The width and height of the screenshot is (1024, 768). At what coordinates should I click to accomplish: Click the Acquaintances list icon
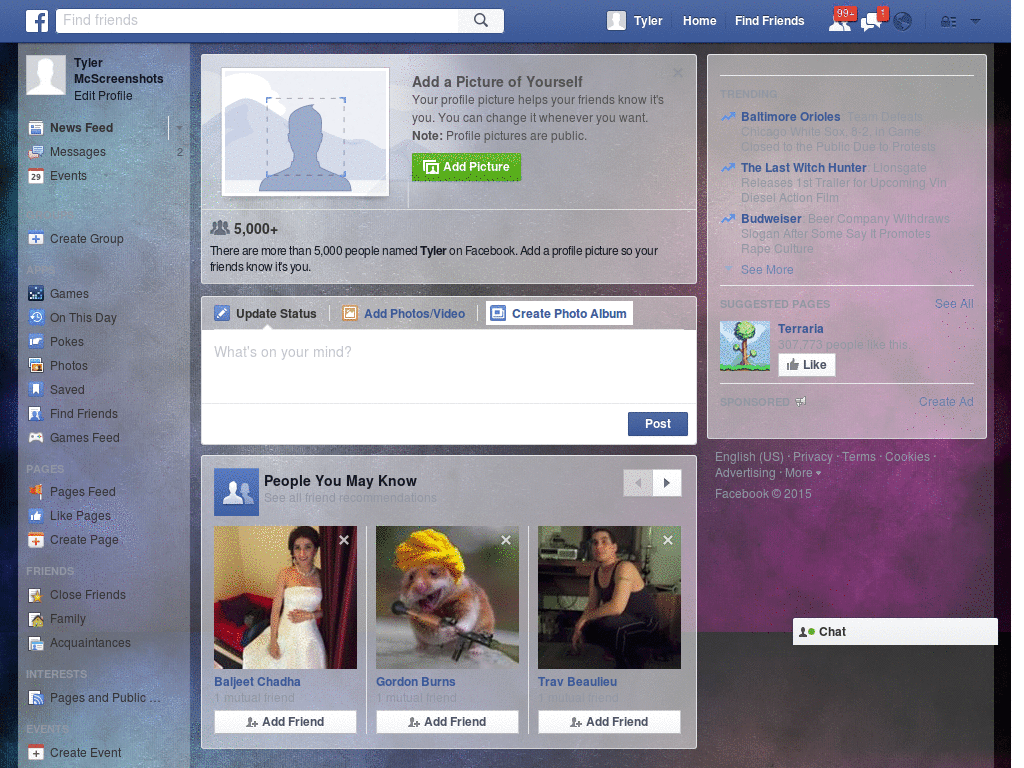(36, 643)
